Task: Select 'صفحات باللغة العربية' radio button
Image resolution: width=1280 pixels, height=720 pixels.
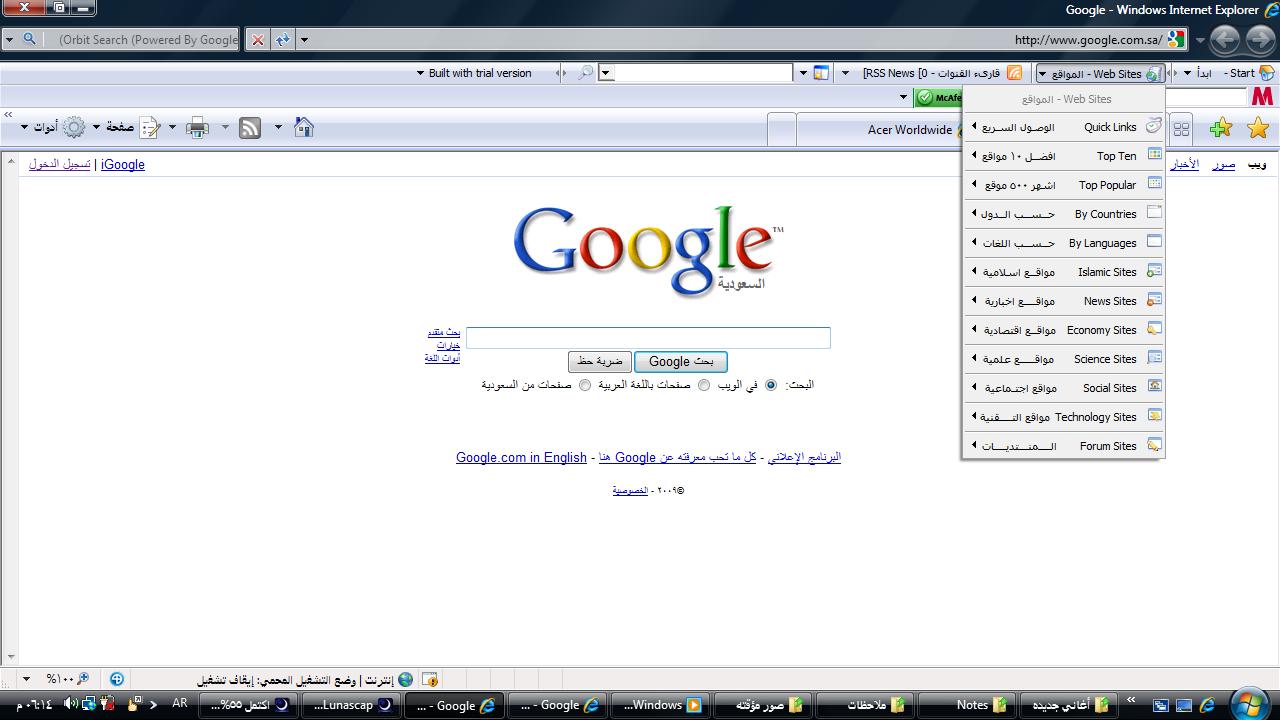Action: pos(704,385)
